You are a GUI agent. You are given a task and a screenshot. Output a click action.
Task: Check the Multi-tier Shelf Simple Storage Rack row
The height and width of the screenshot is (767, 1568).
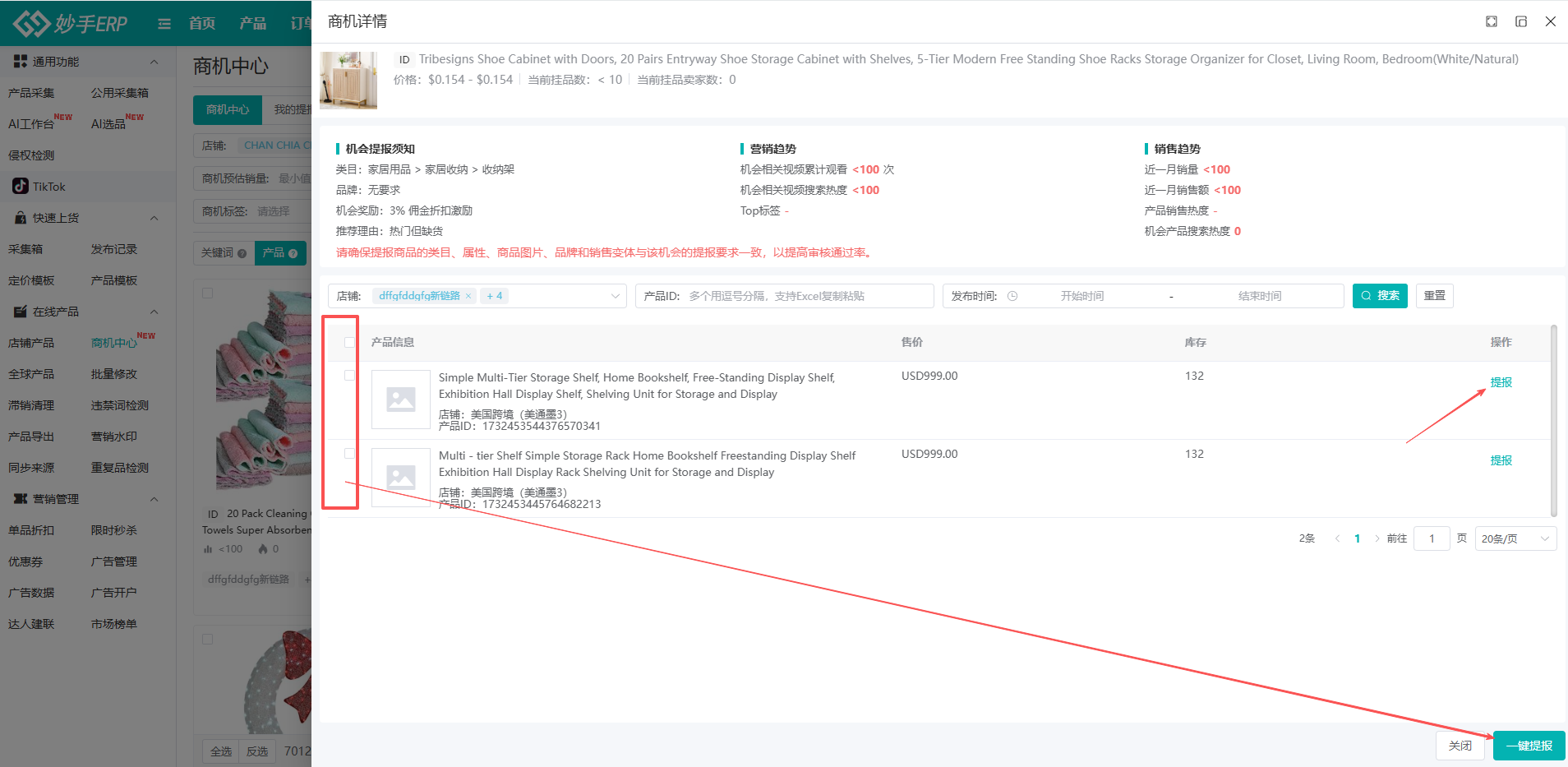click(349, 454)
